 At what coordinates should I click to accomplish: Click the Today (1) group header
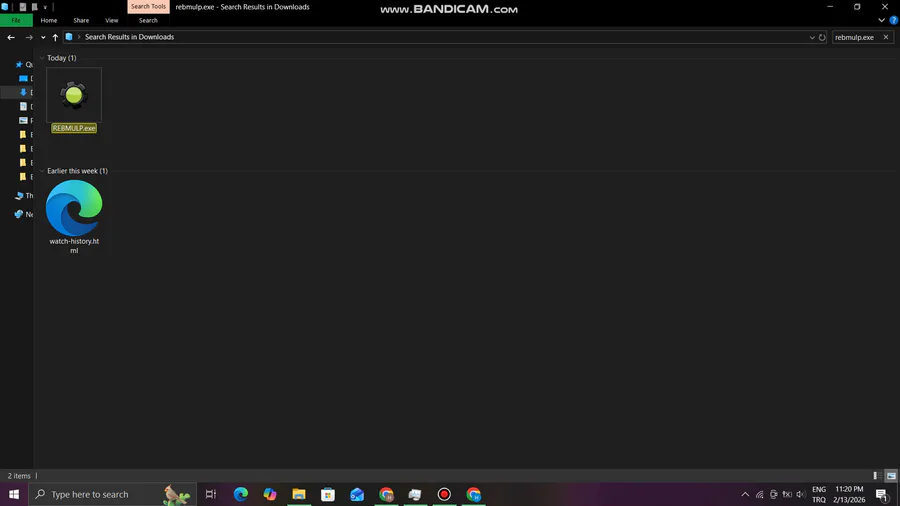pos(61,58)
